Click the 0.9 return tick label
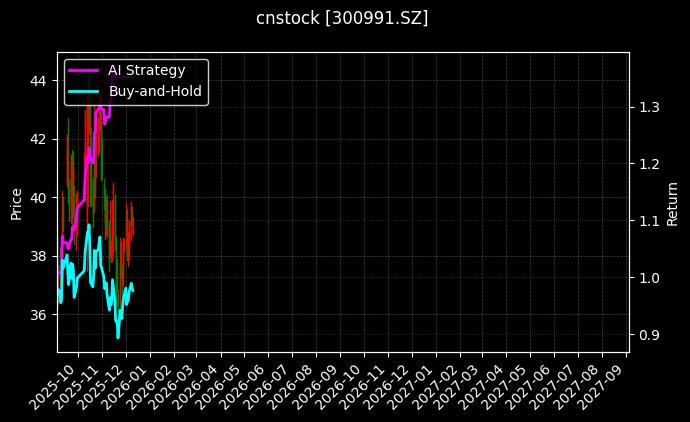The image size is (690, 422). click(x=649, y=335)
